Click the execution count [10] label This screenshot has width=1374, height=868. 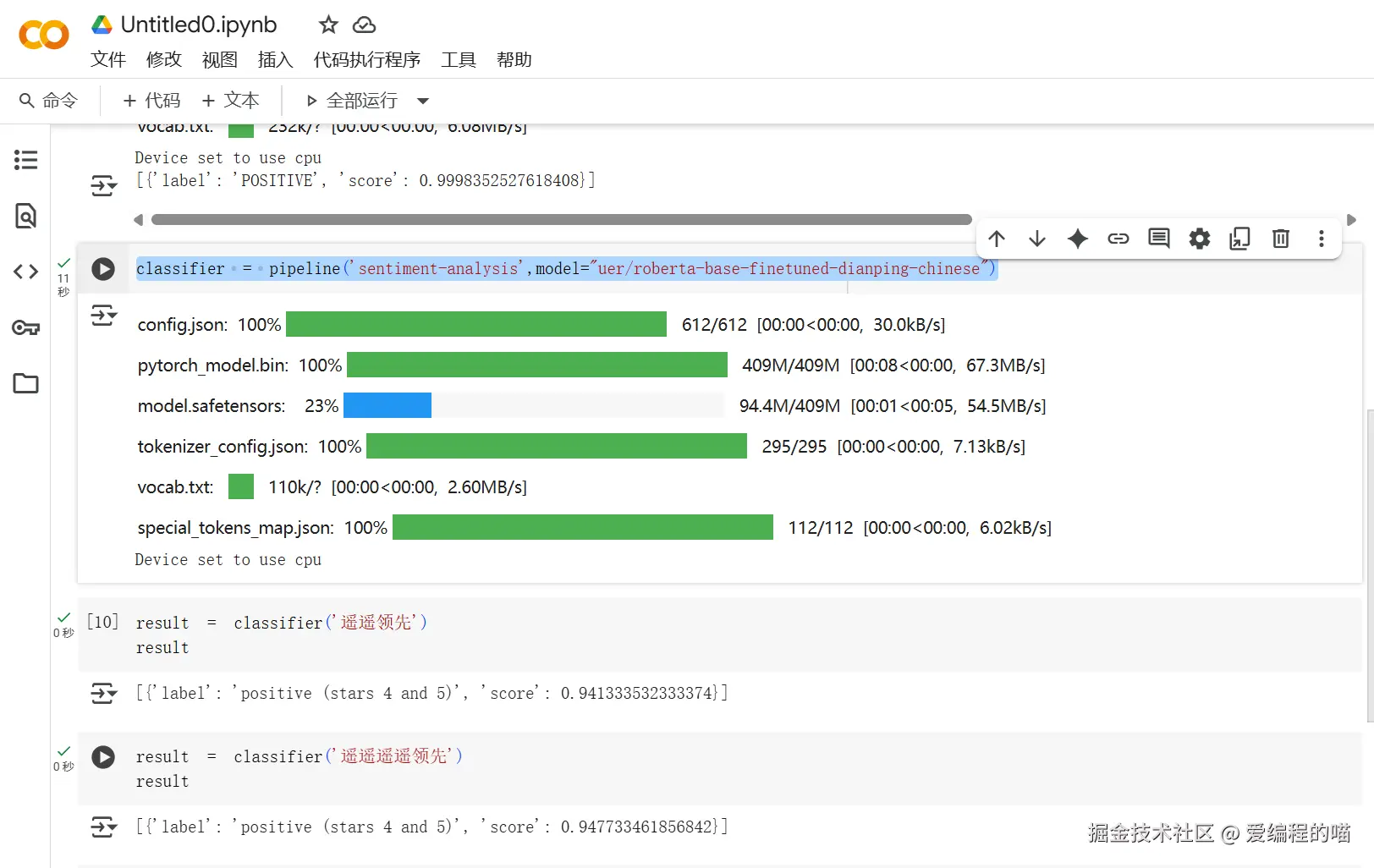[103, 622]
